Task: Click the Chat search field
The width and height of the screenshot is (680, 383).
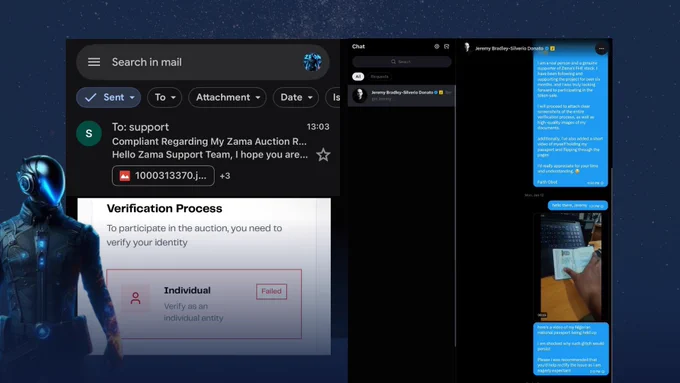Action: (x=402, y=62)
